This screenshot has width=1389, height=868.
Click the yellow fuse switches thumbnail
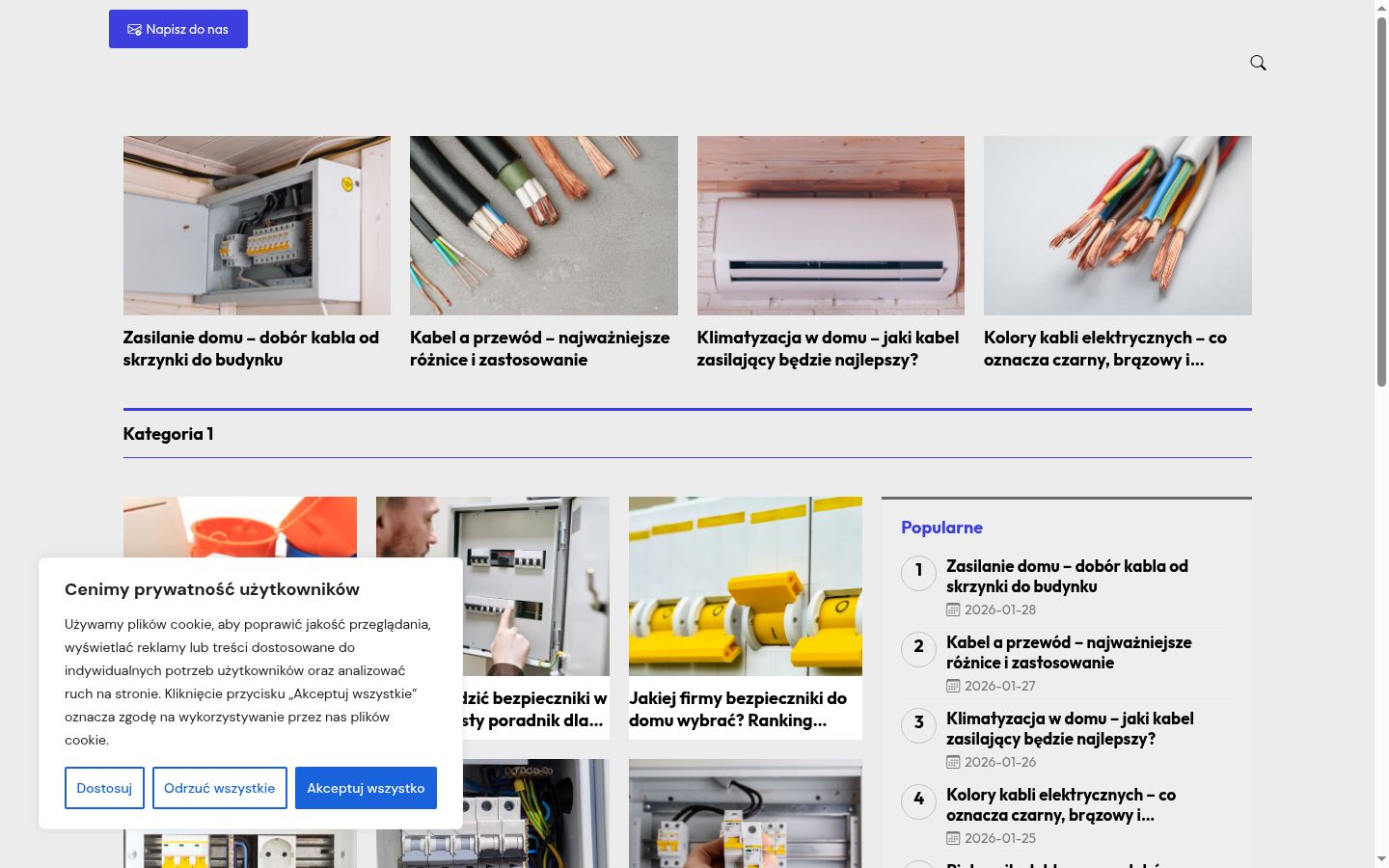746,586
